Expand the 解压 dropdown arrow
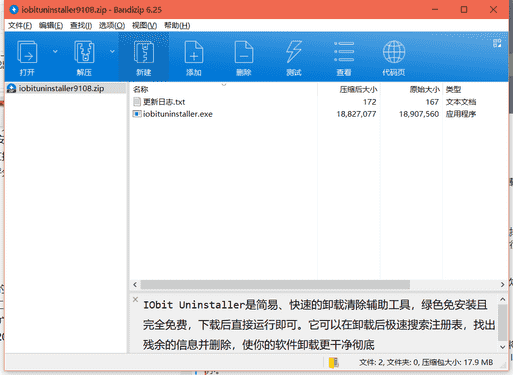Image resolution: width=513 pixels, height=375 pixels. (112, 51)
